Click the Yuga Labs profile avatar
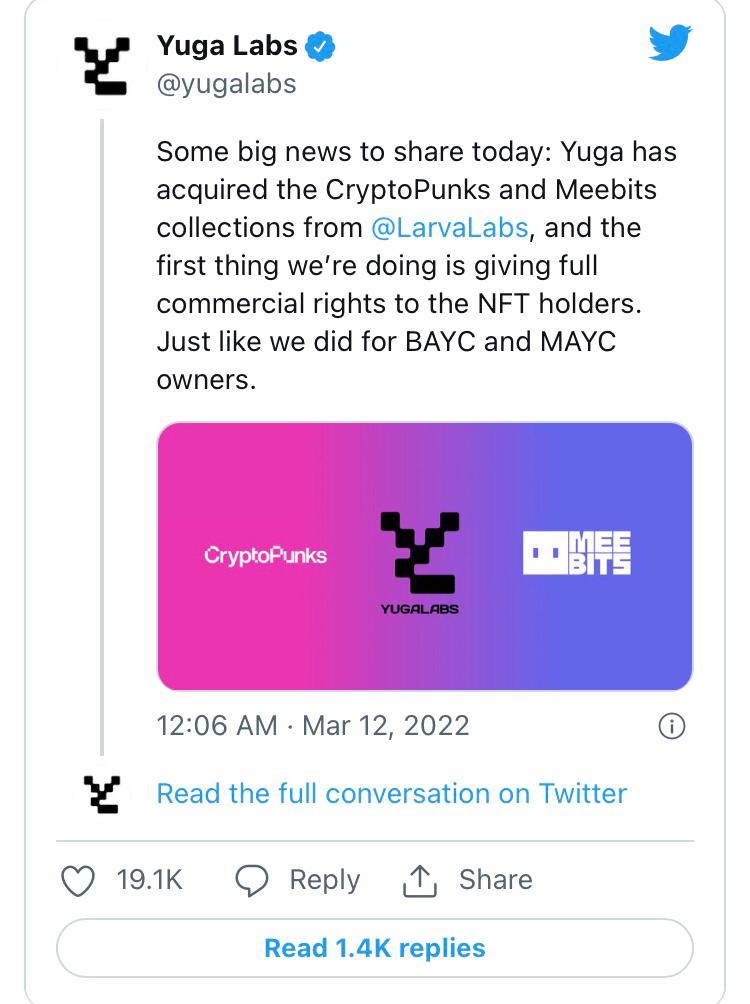Image resolution: width=750 pixels, height=1004 pixels. tap(102, 66)
